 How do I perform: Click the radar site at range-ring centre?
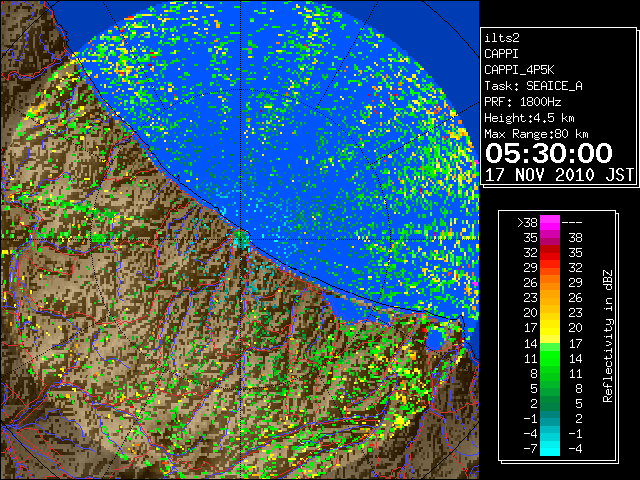coord(241,238)
